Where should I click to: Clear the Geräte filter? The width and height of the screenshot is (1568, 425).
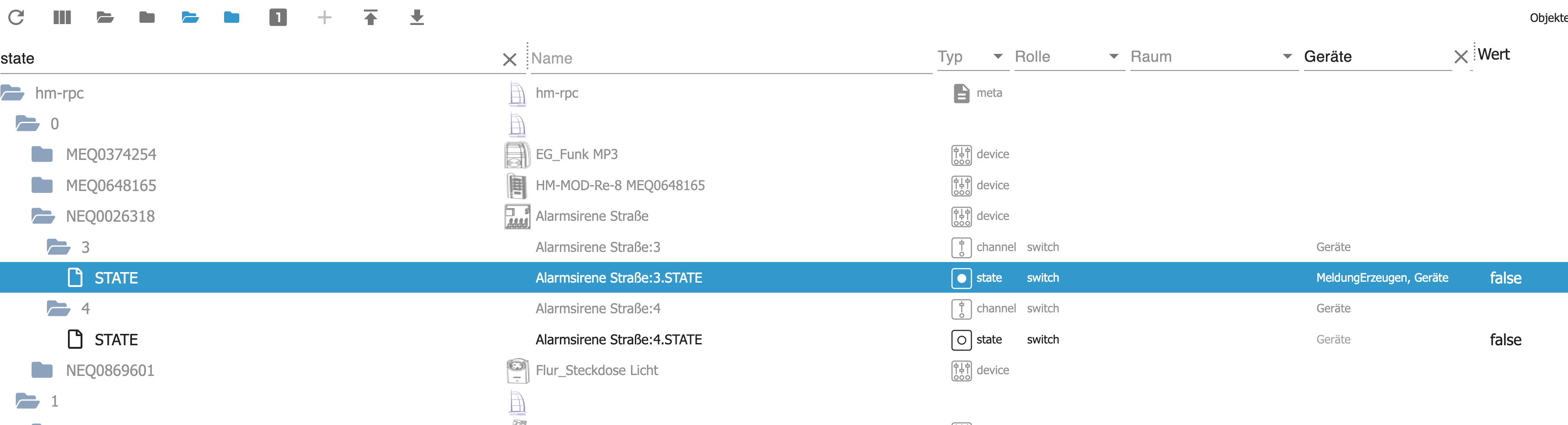tap(1460, 57)
